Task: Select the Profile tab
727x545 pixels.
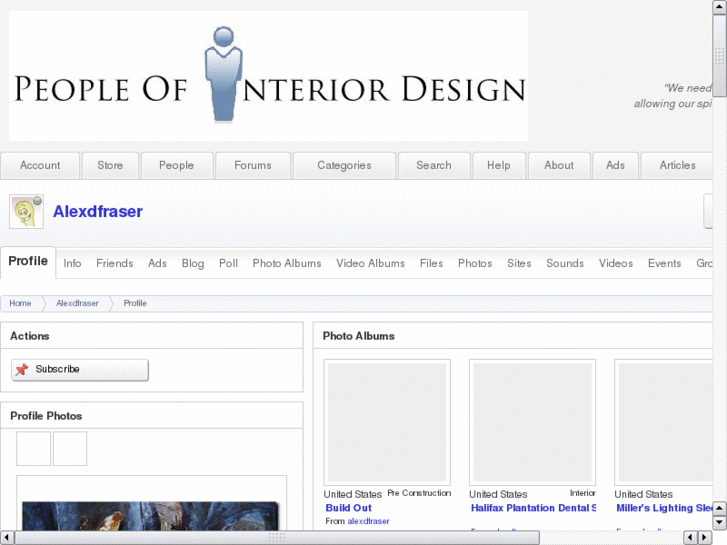Action: 28,262
